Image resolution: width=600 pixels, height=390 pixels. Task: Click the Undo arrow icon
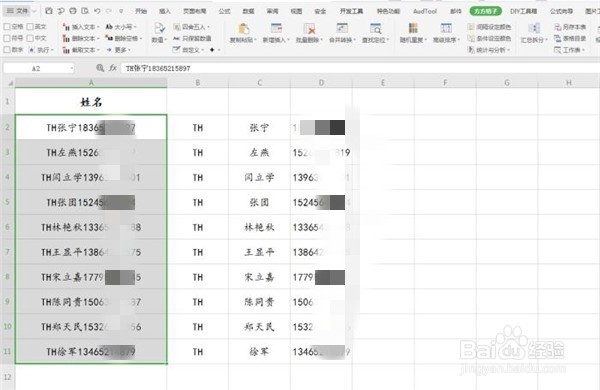coord(97,11)
